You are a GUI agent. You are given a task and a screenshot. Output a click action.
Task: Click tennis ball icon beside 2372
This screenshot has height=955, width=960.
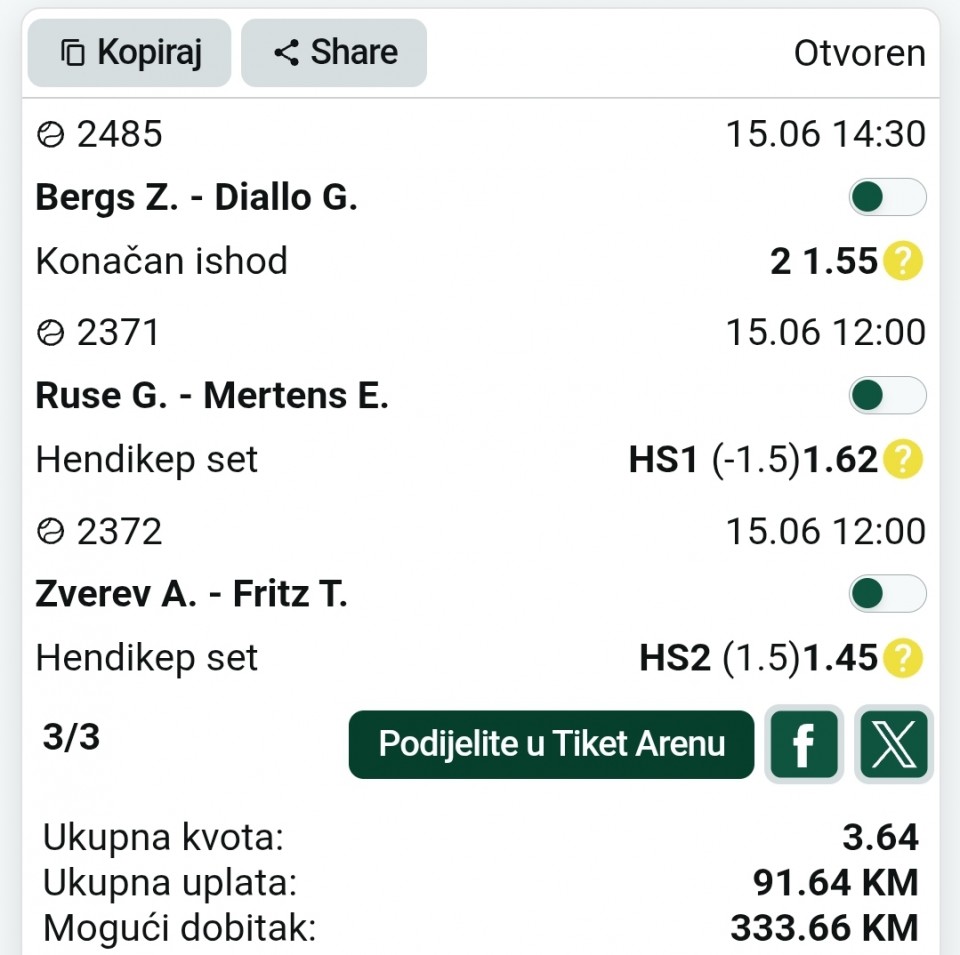50,531
